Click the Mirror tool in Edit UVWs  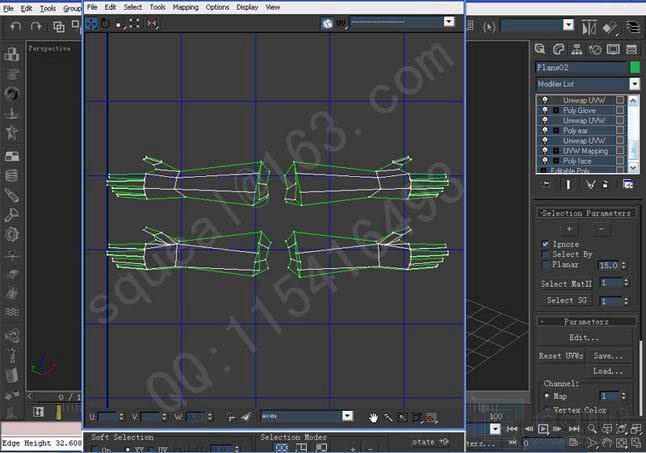tap(152, 23)
